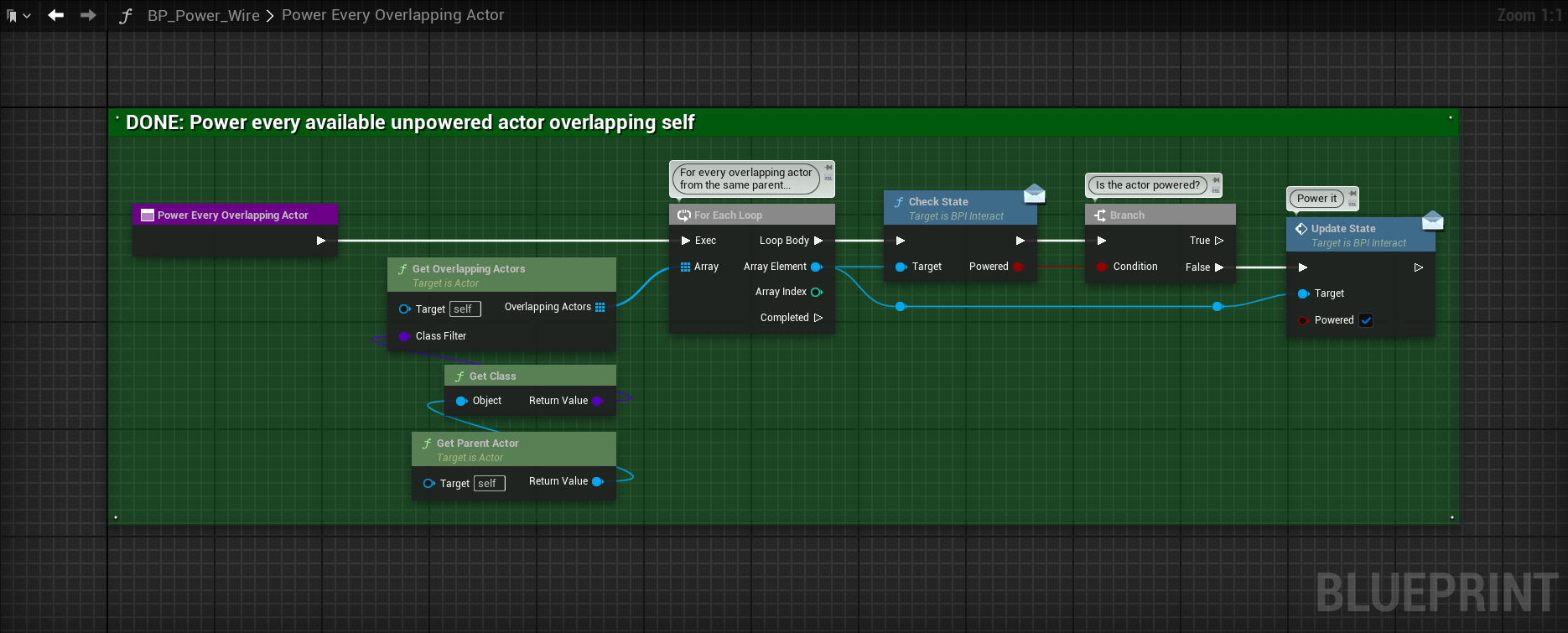
Task: Pin the 'Power it' comment bubble
Action: (x=1353, y=195)
